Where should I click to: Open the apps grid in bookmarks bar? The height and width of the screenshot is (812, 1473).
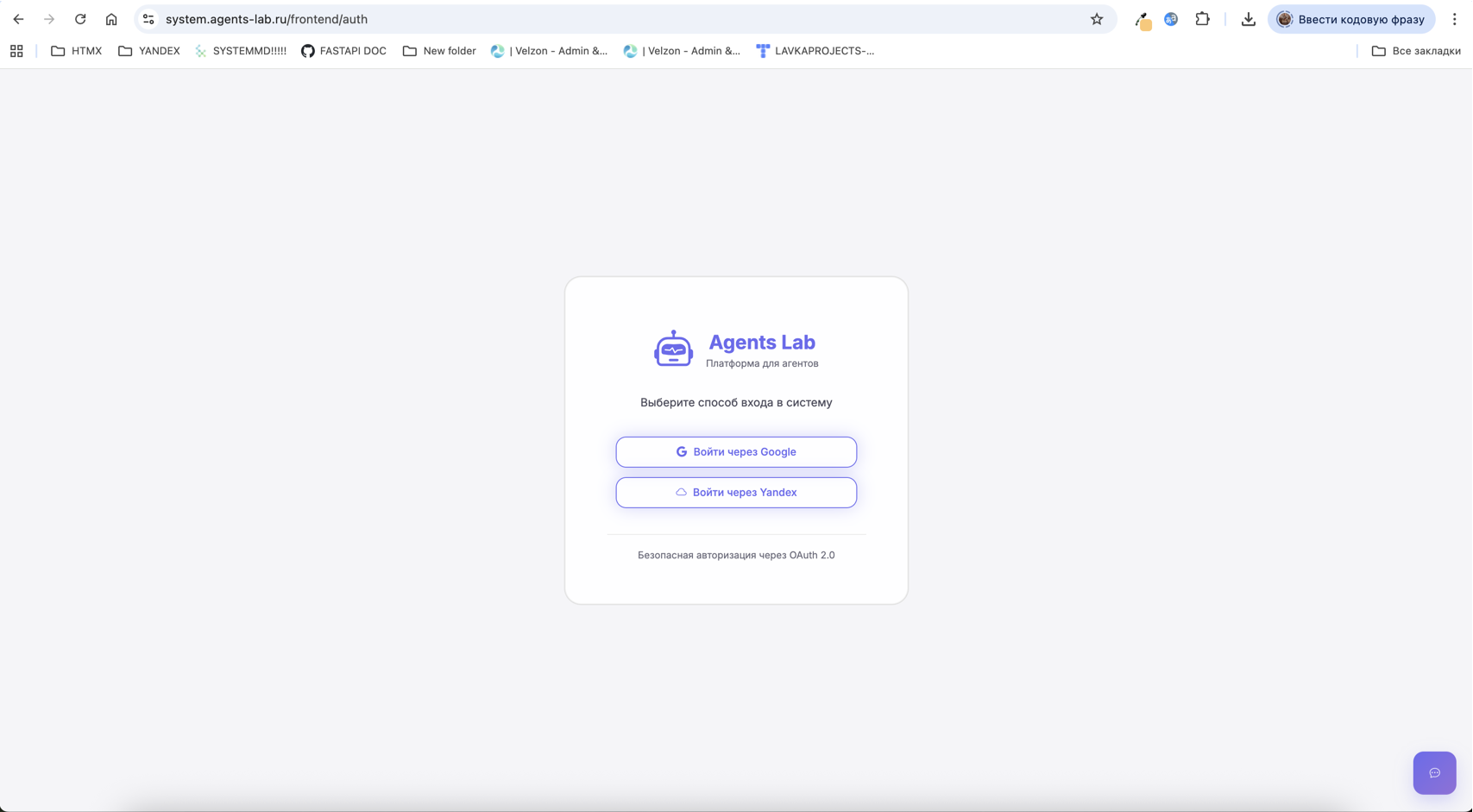tap(16, 51)
